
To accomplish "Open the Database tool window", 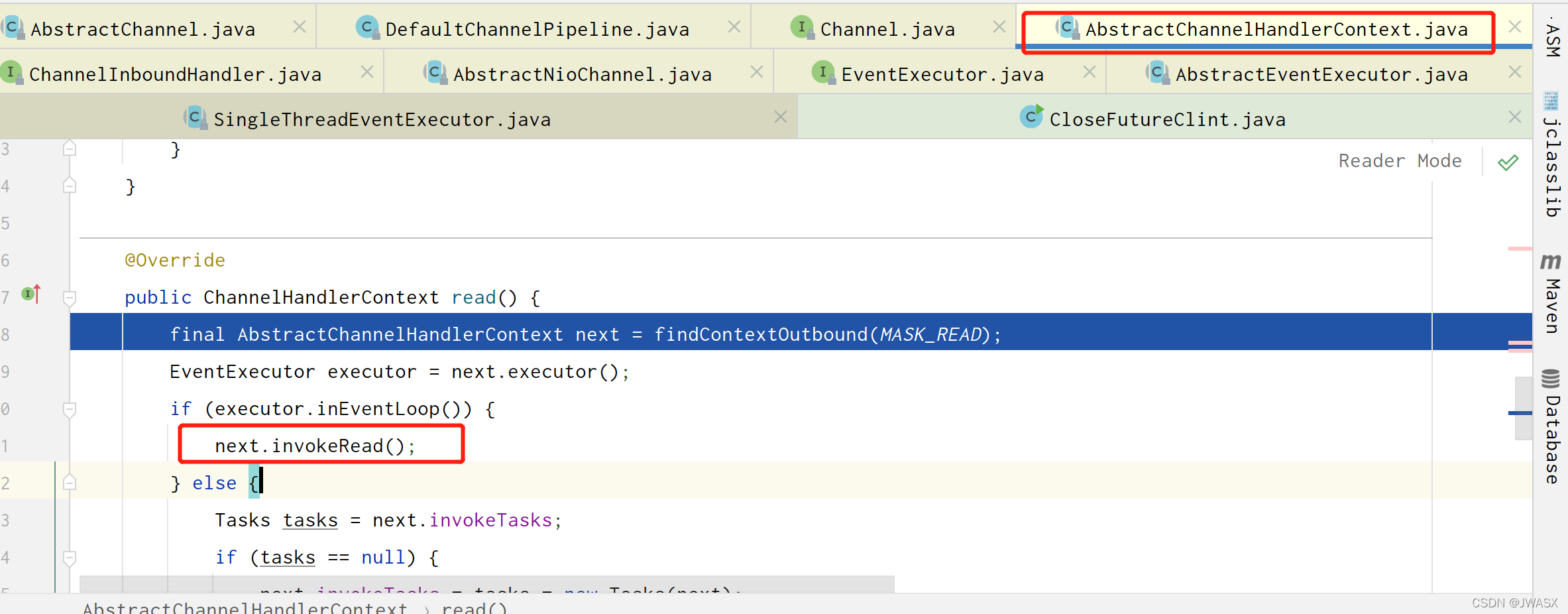I will tap(1552, 426).
